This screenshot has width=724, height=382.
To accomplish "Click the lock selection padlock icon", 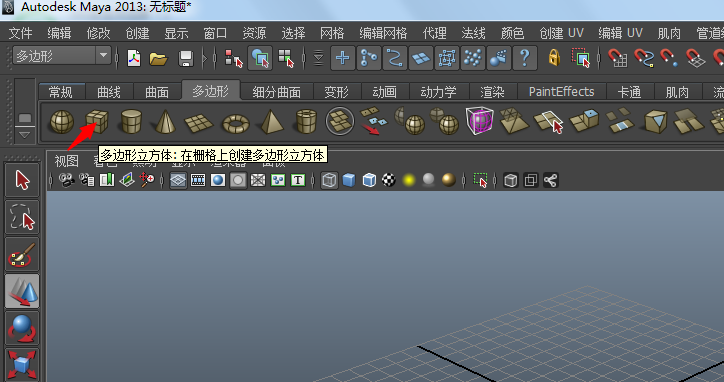I will tap(554, 58).
